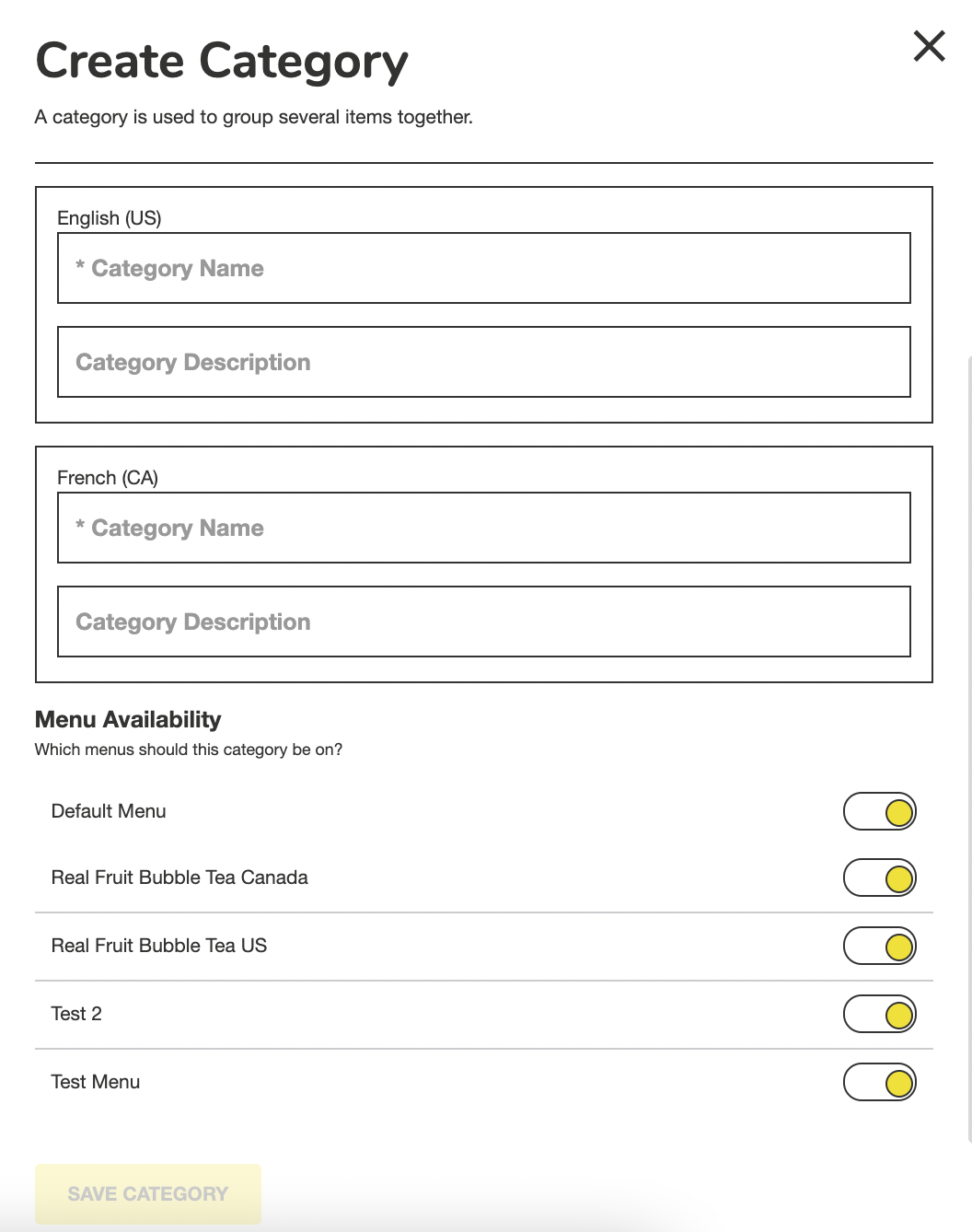Image resolution: width=972 pixels, height=1232 pixels.
Task: Focus the French Category Description field
Action: pyautogui.click(x=484, y=622)
